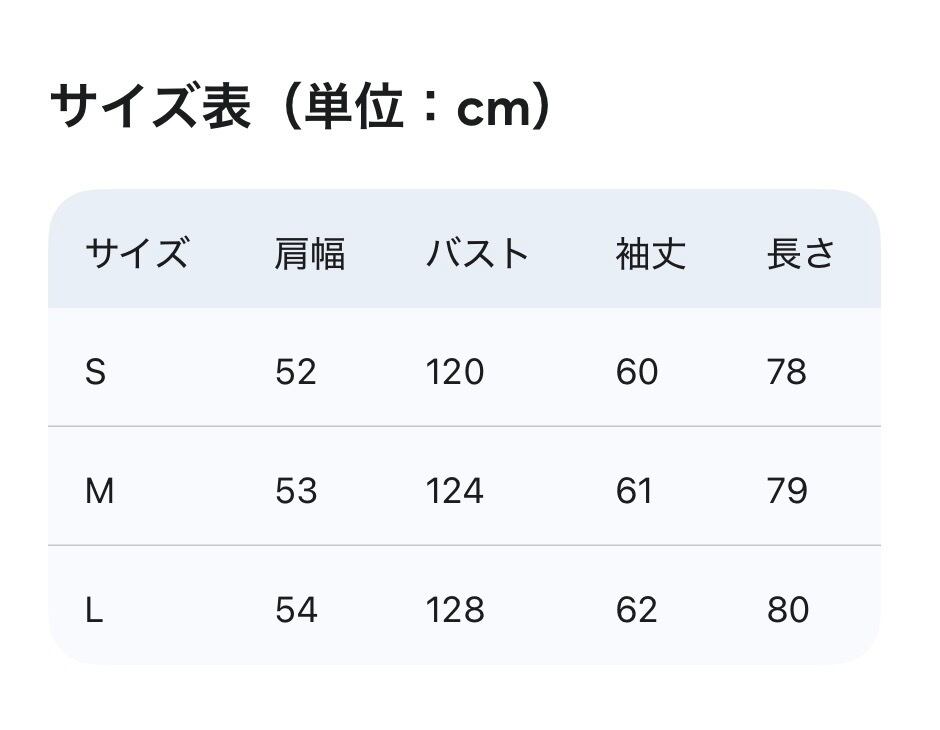Viewport: 940px width, 730px height.
Task: Click bust value 124 for size M
Action: (455, 491)
